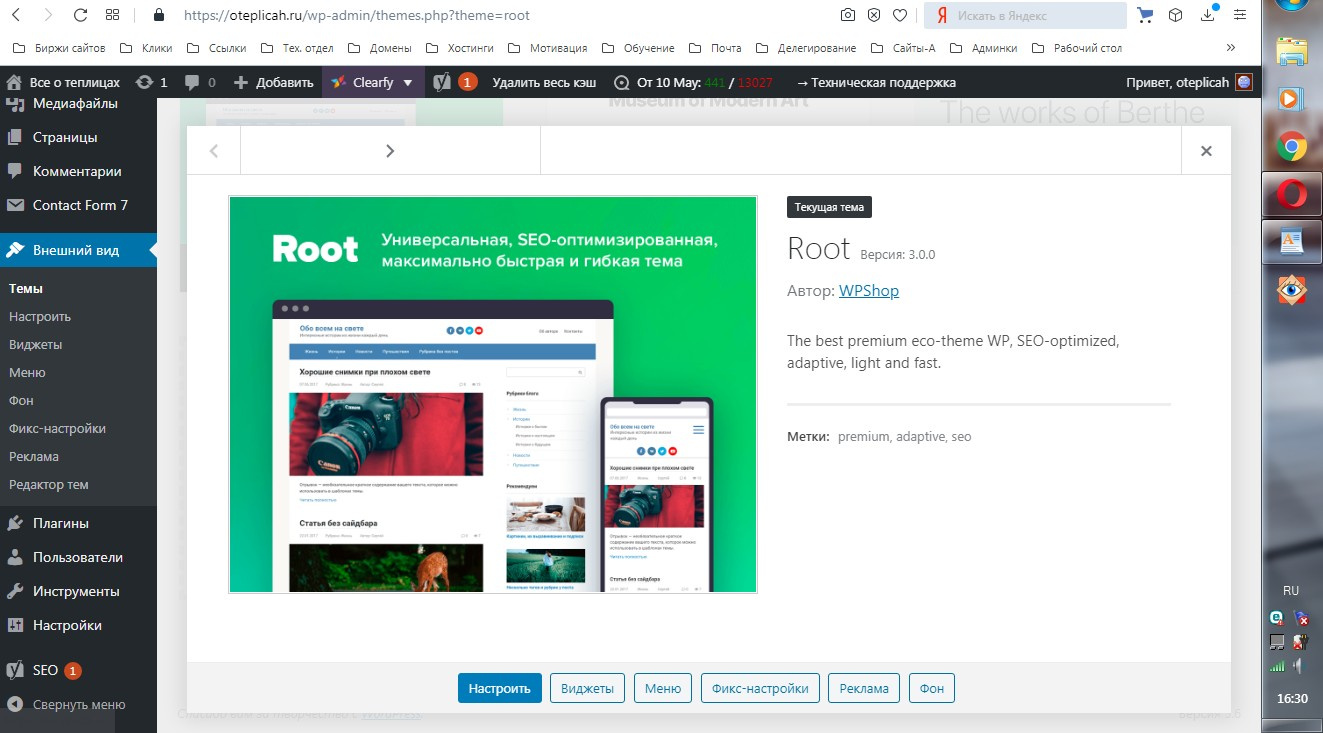Screen dimensions: 1323x733
Task: Open the Техническая поддержка link
Action: tap(876, 82)
